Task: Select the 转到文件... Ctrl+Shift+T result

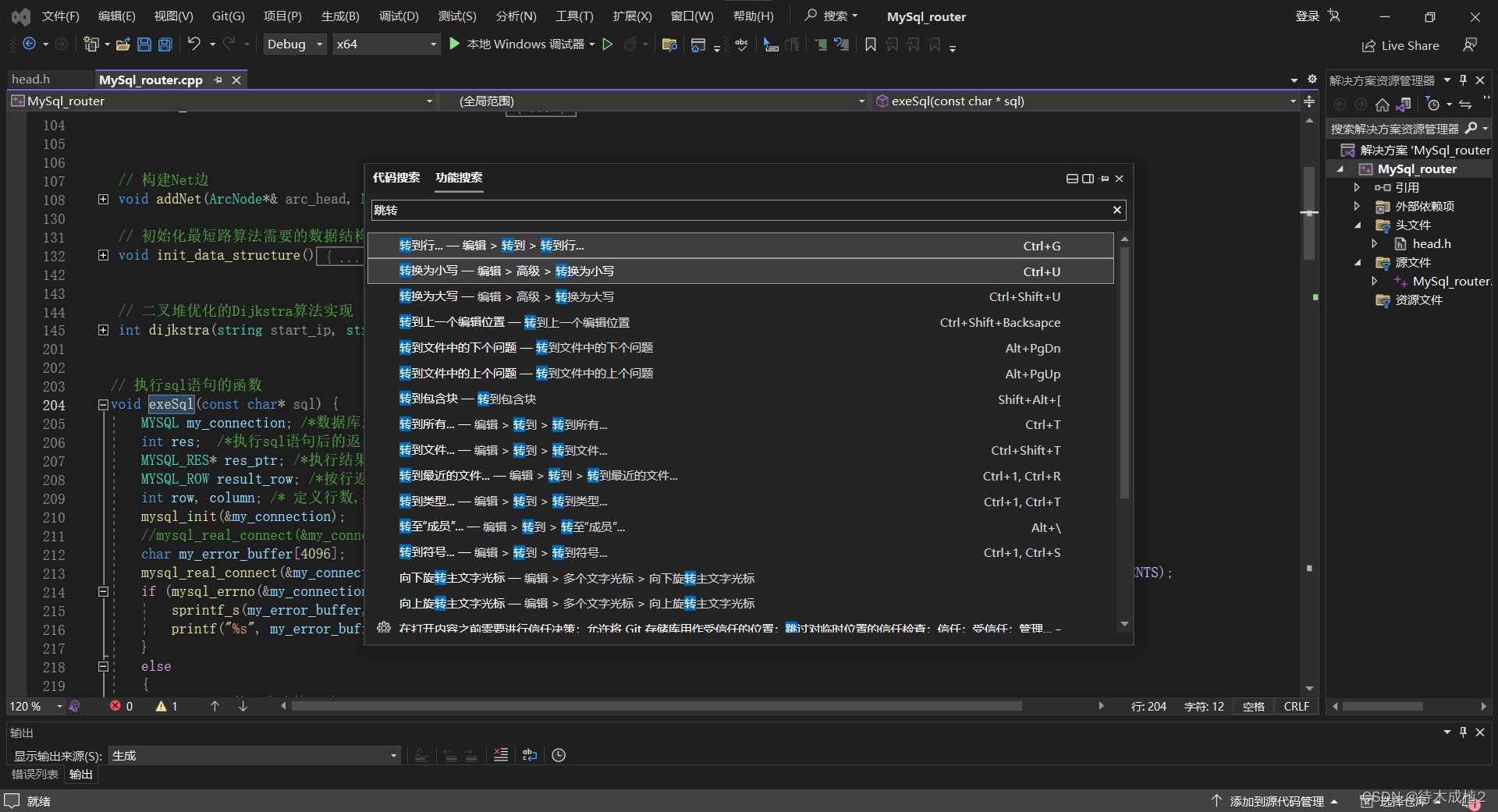Action: 740,451
